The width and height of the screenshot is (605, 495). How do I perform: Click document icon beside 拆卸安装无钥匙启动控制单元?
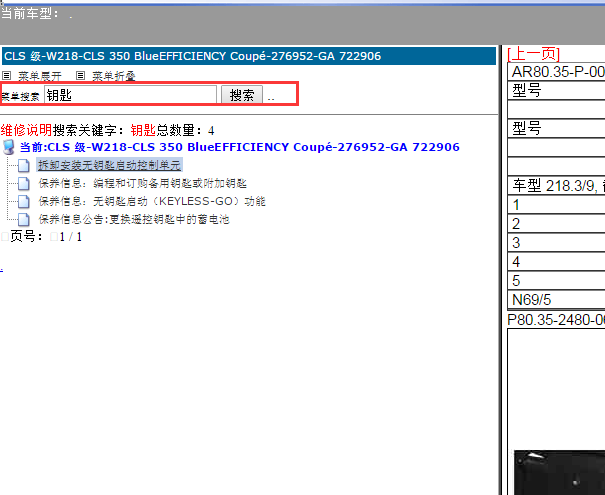pyautogui.click(x=24, y=166)
